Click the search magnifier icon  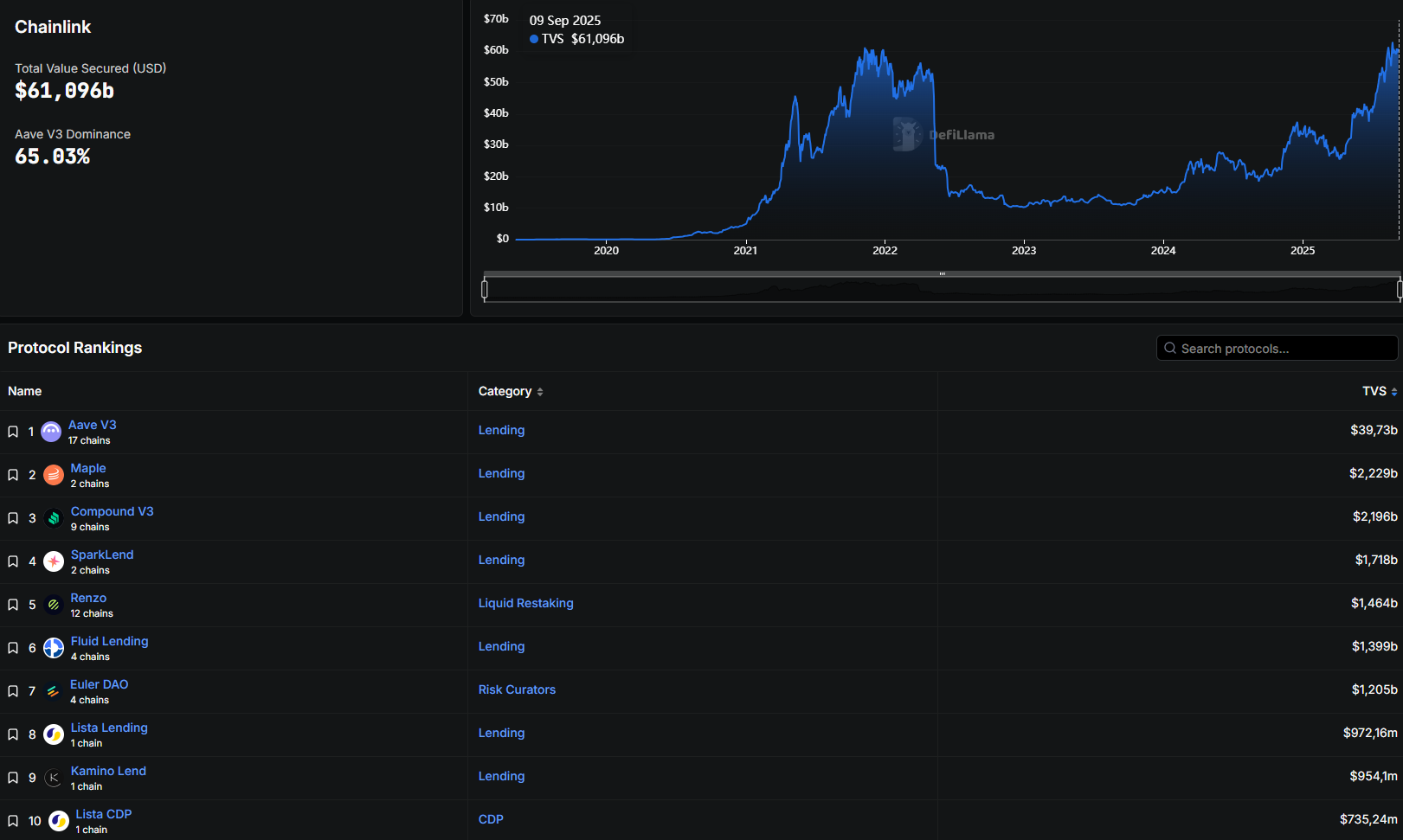pos(1170,348)
